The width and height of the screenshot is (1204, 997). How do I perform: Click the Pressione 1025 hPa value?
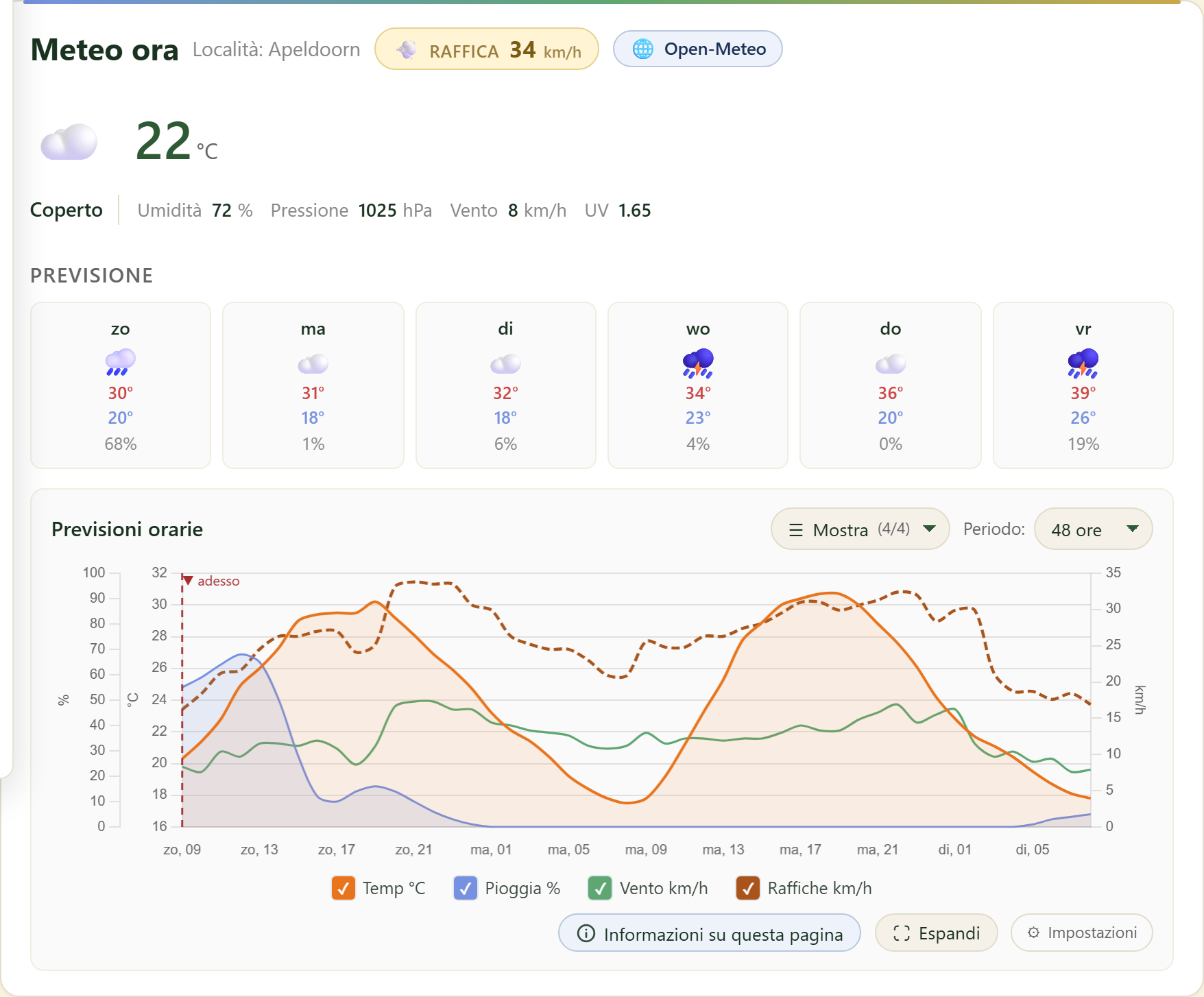click(351, 211)
